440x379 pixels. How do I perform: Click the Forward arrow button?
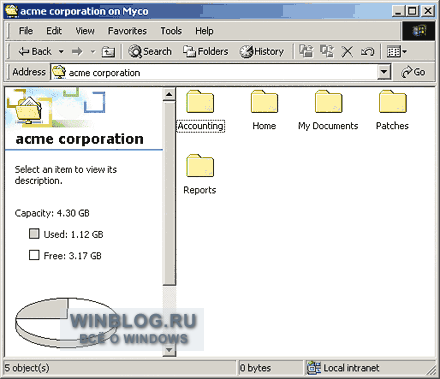pyautogui.click(x=77, y=52)
